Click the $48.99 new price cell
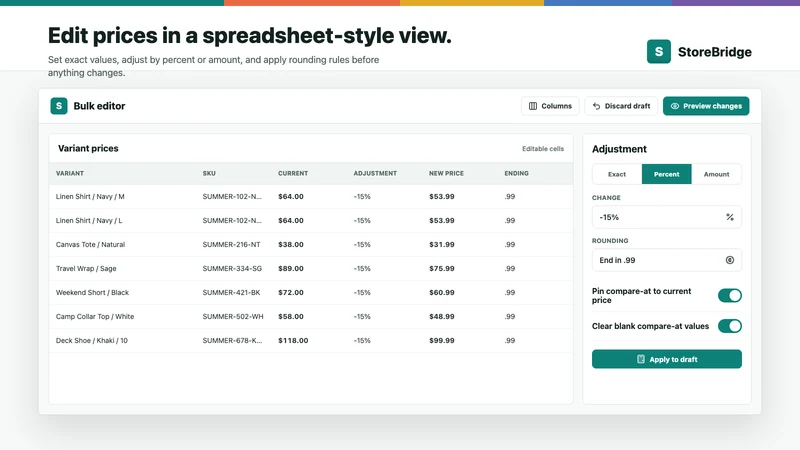The image size is (800, 450). tap(442, 316)
